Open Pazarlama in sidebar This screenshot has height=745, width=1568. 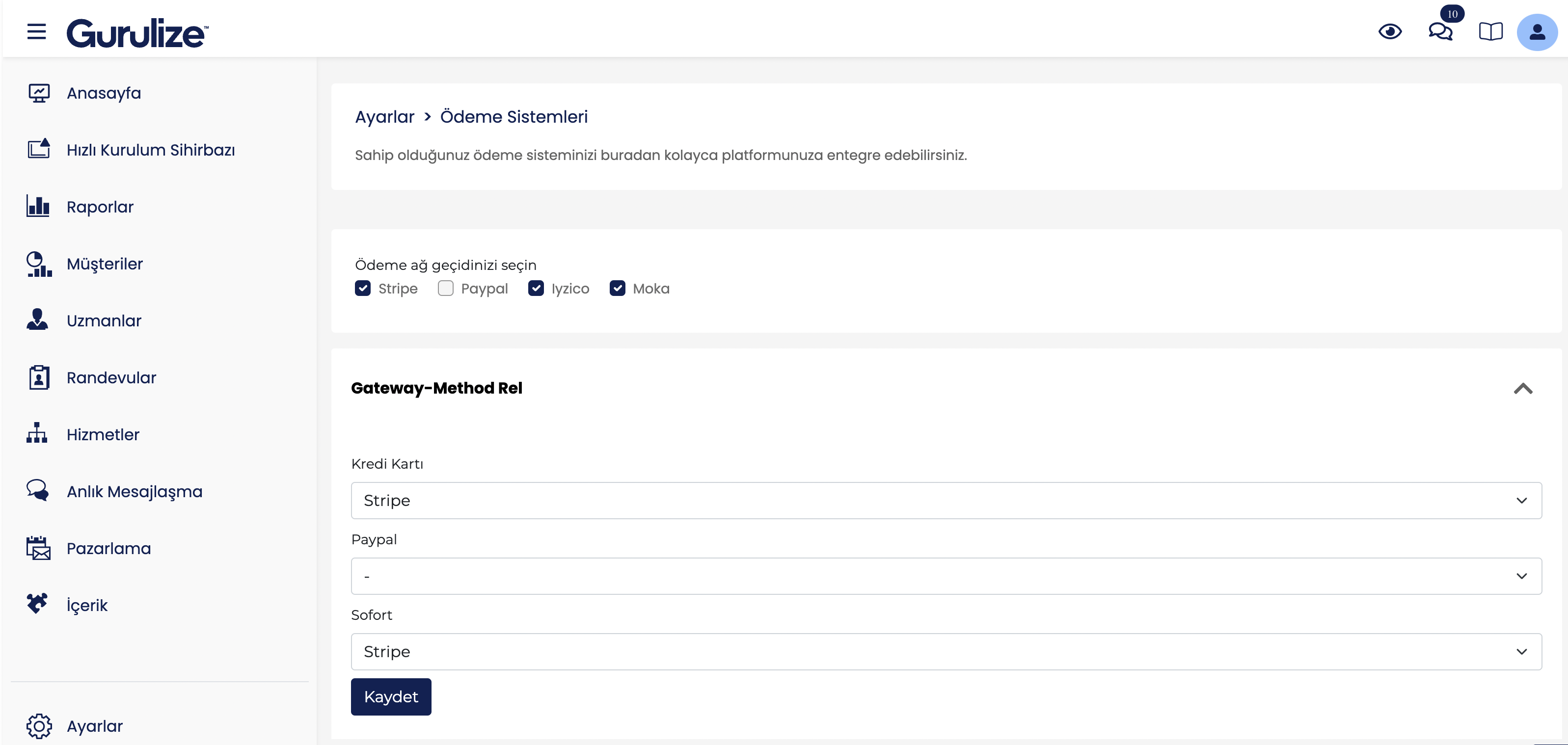(108, 548)
